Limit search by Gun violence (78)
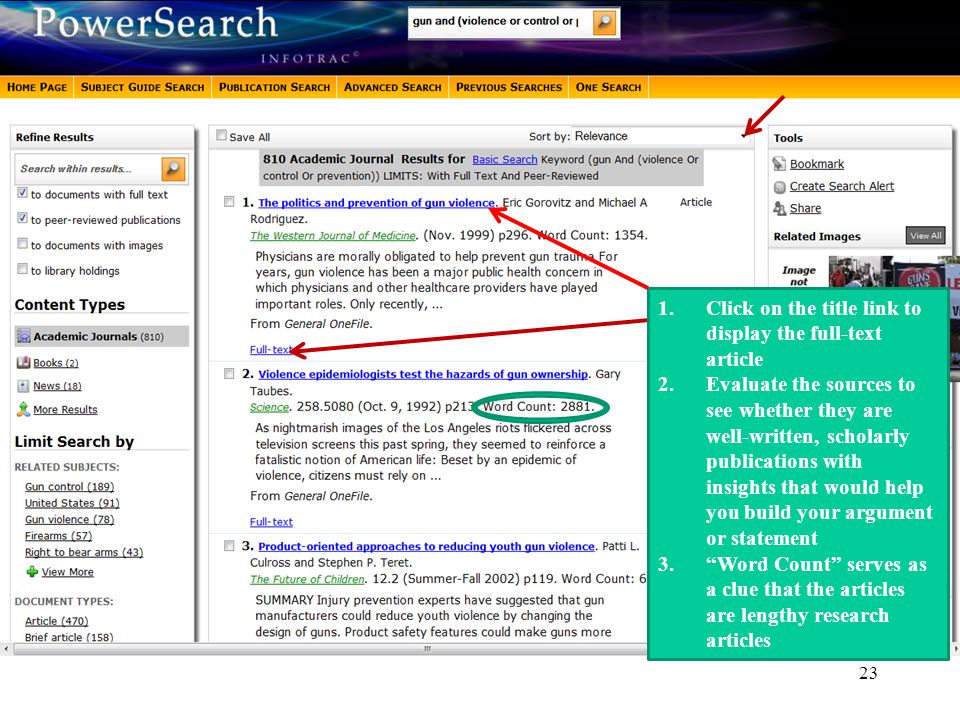The width and height of the screenshot is (960, 720). (69, 520)
